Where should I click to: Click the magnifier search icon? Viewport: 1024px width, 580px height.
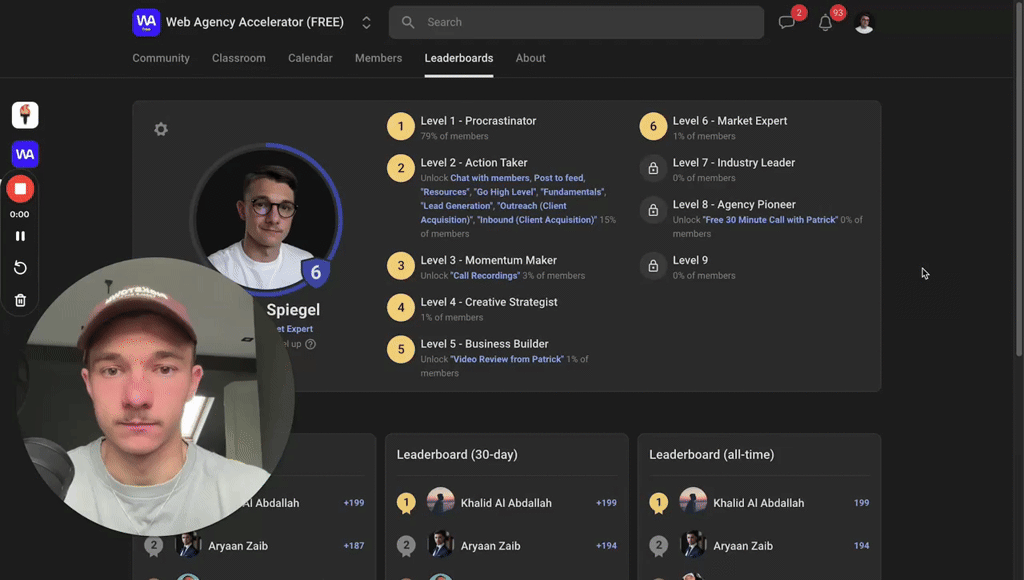[x=408, y=22]
